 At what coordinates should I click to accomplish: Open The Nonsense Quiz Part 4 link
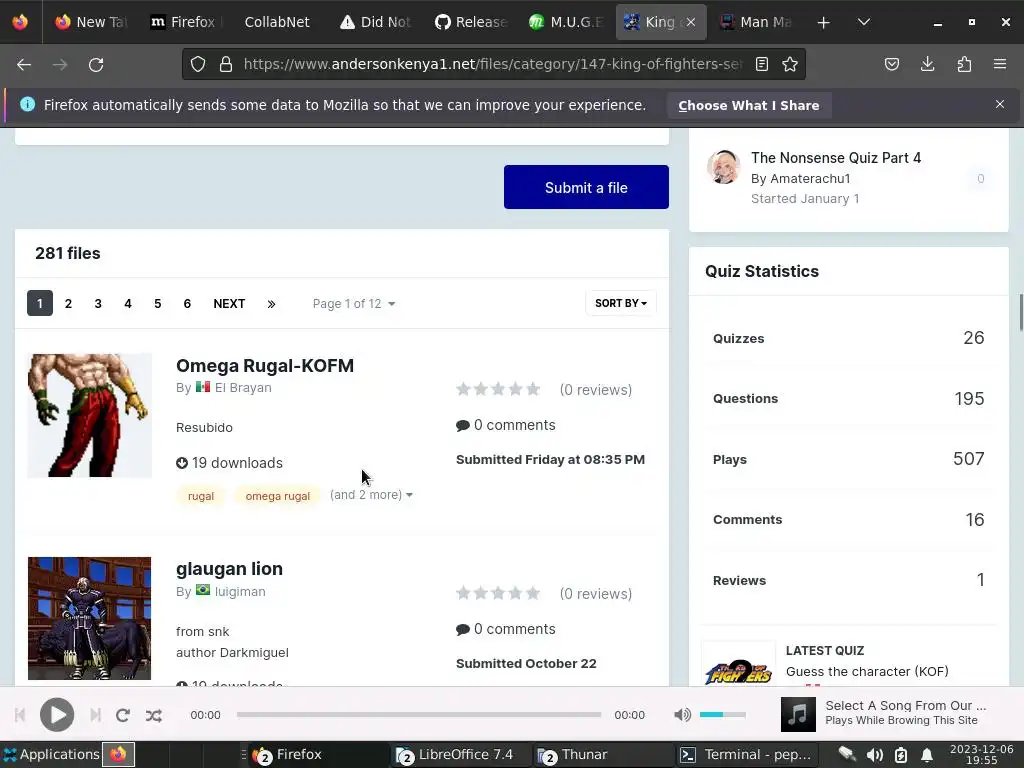pos(836,158)
